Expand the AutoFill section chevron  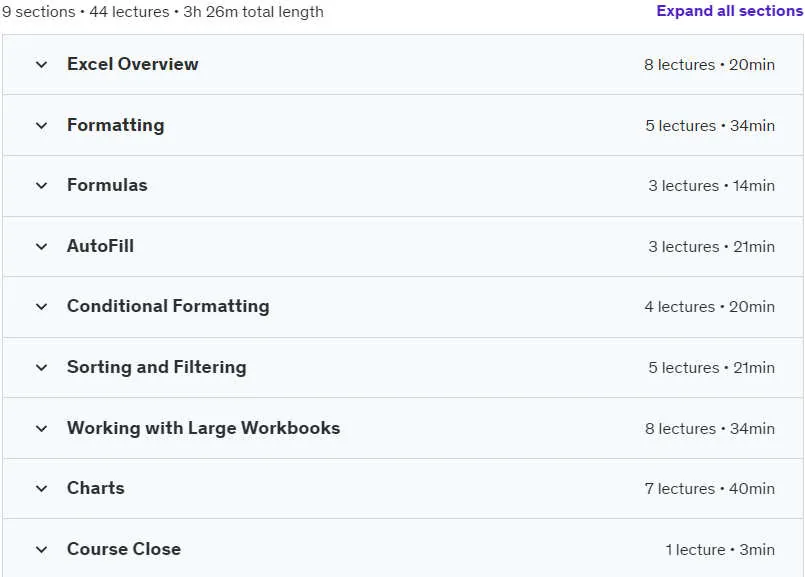42,247
